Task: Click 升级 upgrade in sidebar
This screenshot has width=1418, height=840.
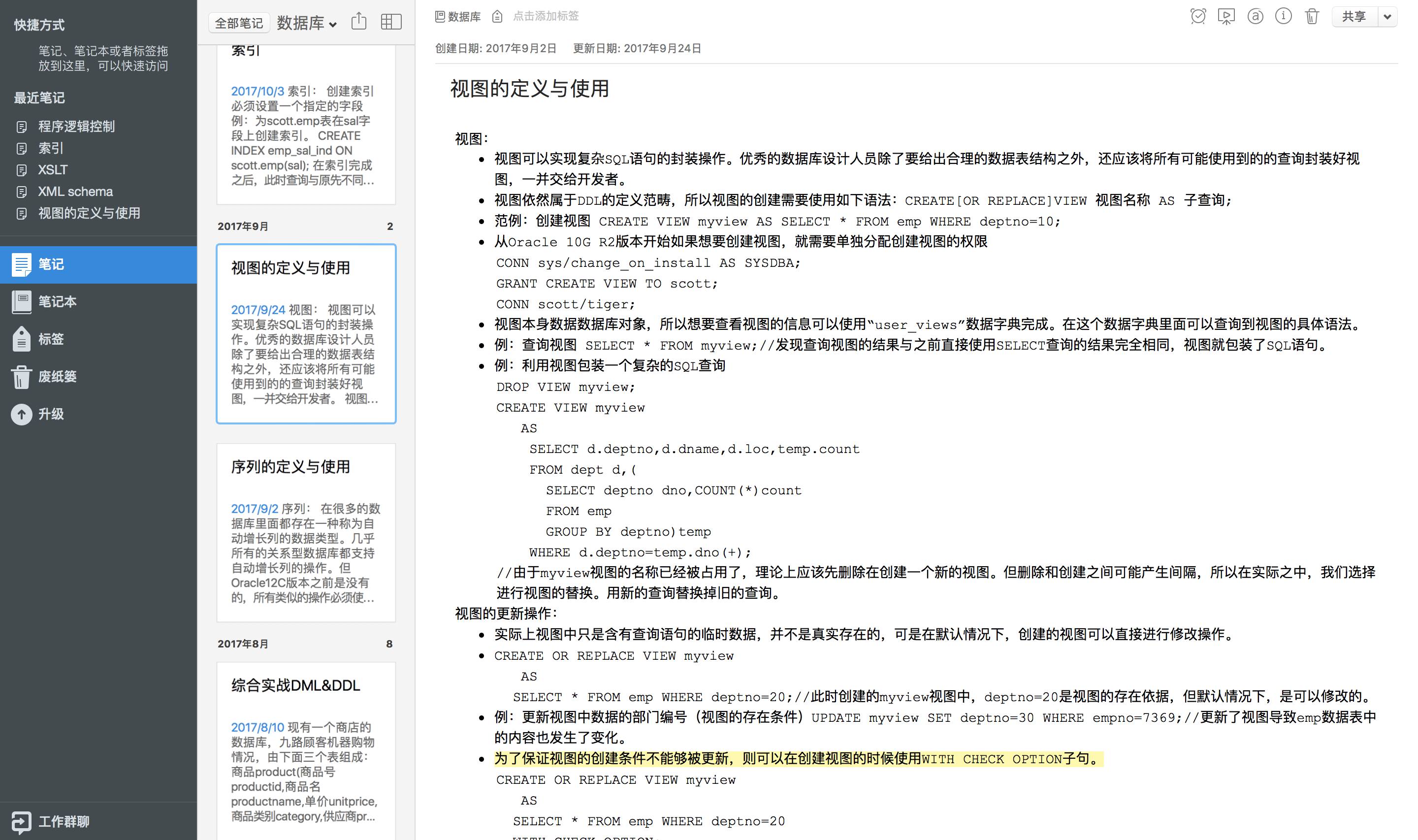Action: 51,414
